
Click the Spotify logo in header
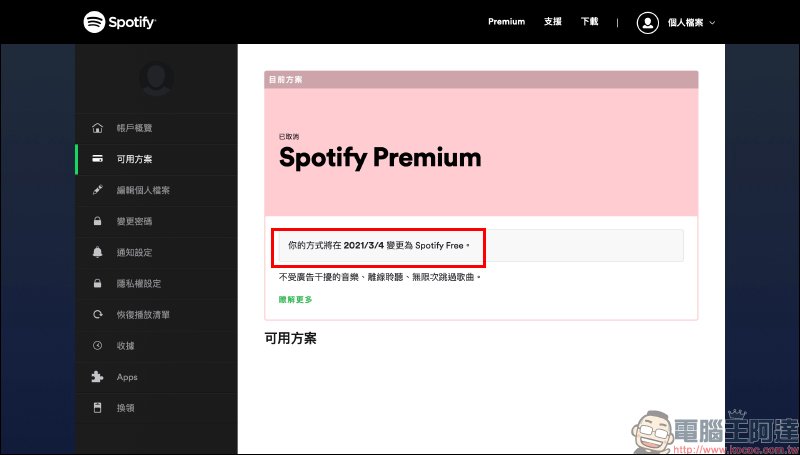point(120,22)
